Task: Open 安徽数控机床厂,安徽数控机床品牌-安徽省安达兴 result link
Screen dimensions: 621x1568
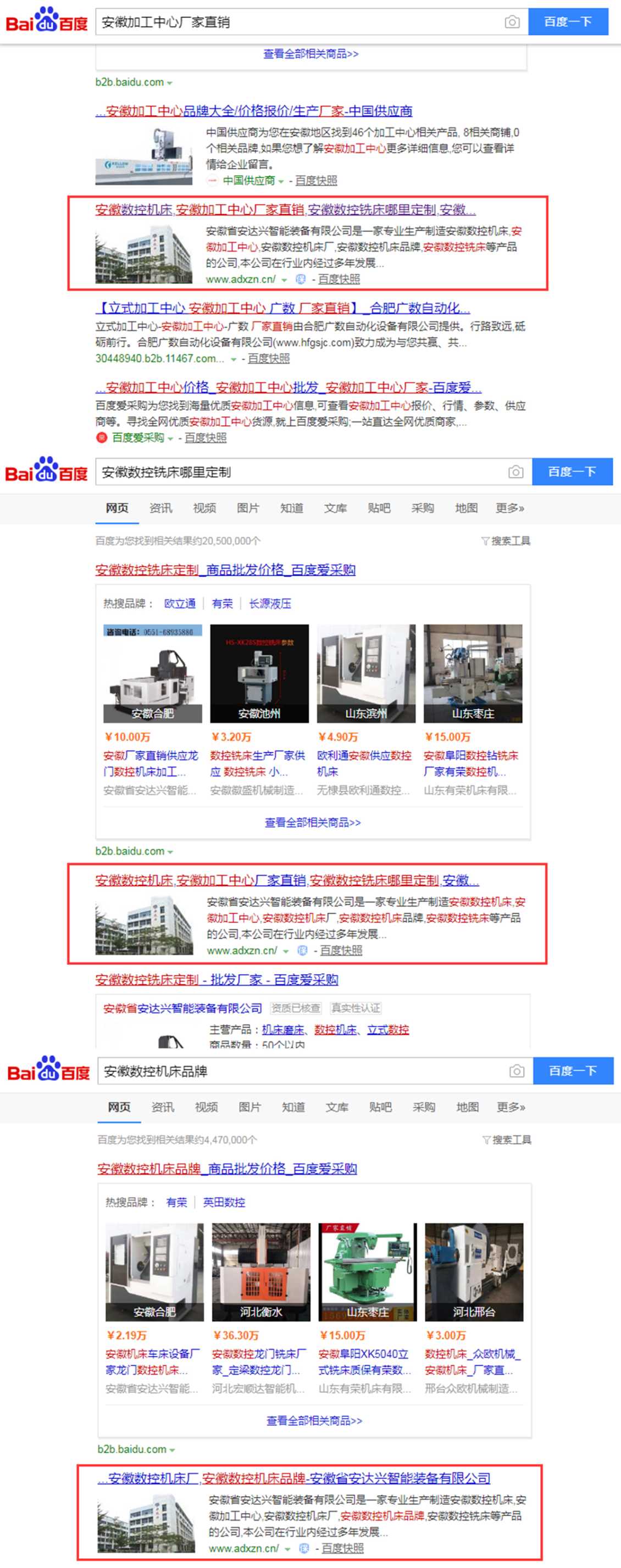Action: click(x=294, y=1478)
